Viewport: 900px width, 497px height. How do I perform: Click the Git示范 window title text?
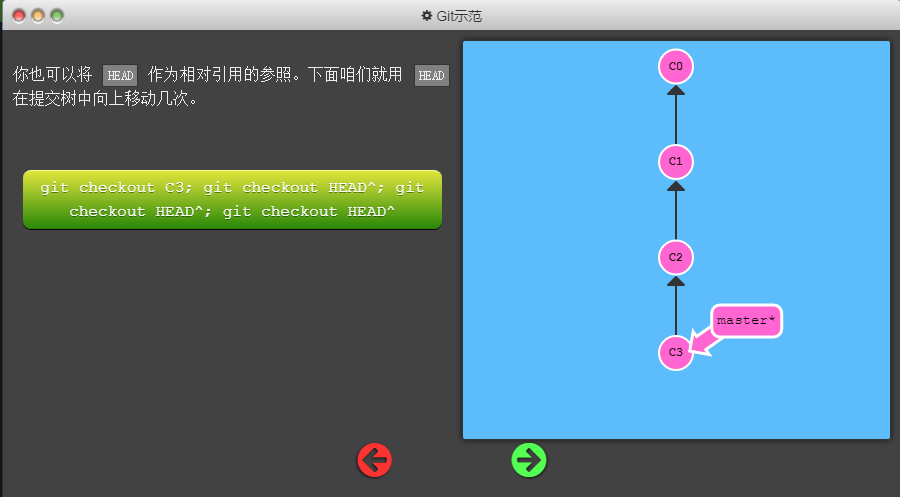point(459,16)
